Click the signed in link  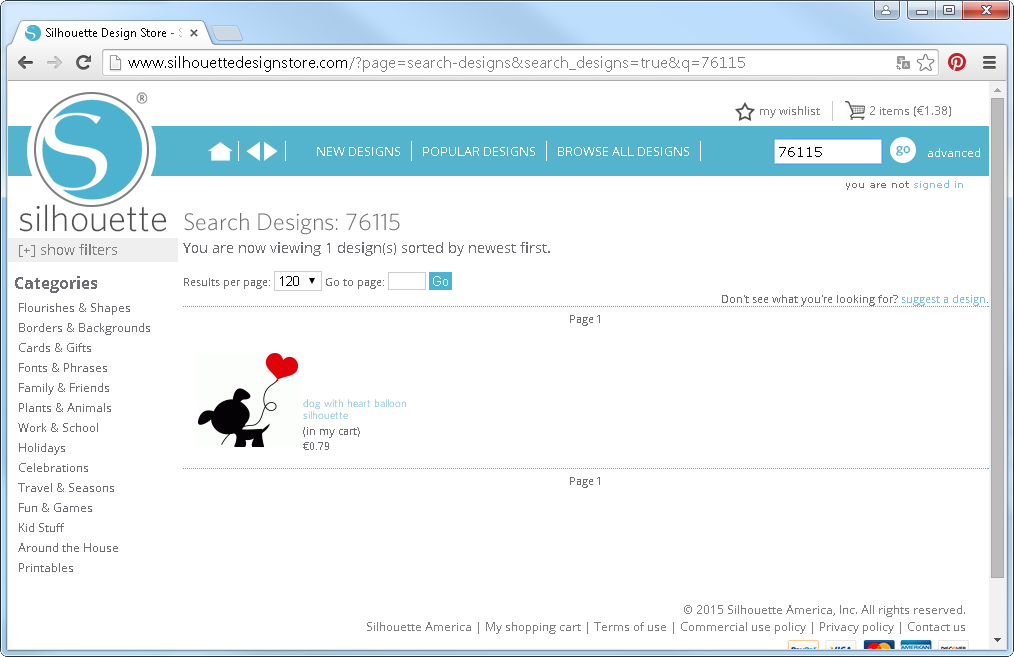pyautogui.click(x=938, y=184)
